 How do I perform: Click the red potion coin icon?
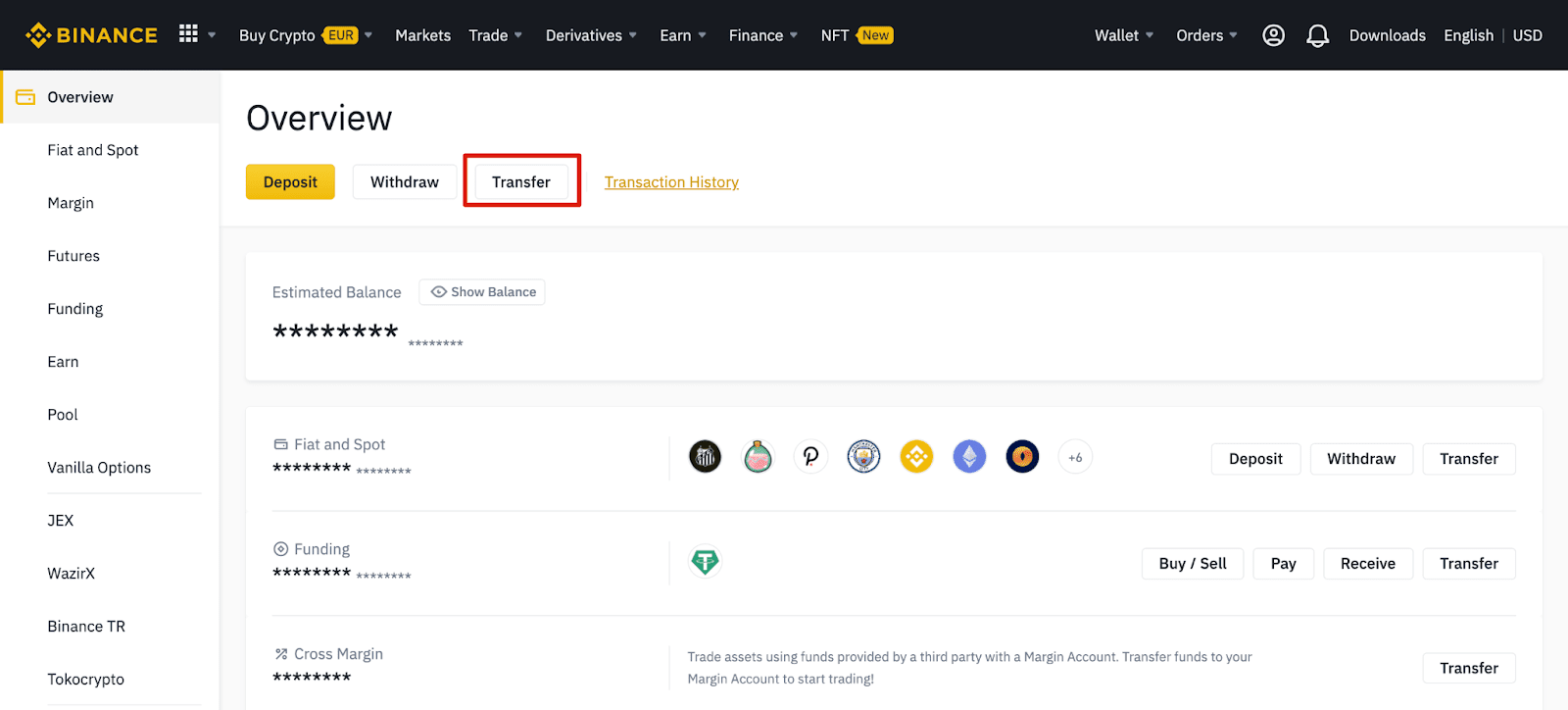[759, 457]
